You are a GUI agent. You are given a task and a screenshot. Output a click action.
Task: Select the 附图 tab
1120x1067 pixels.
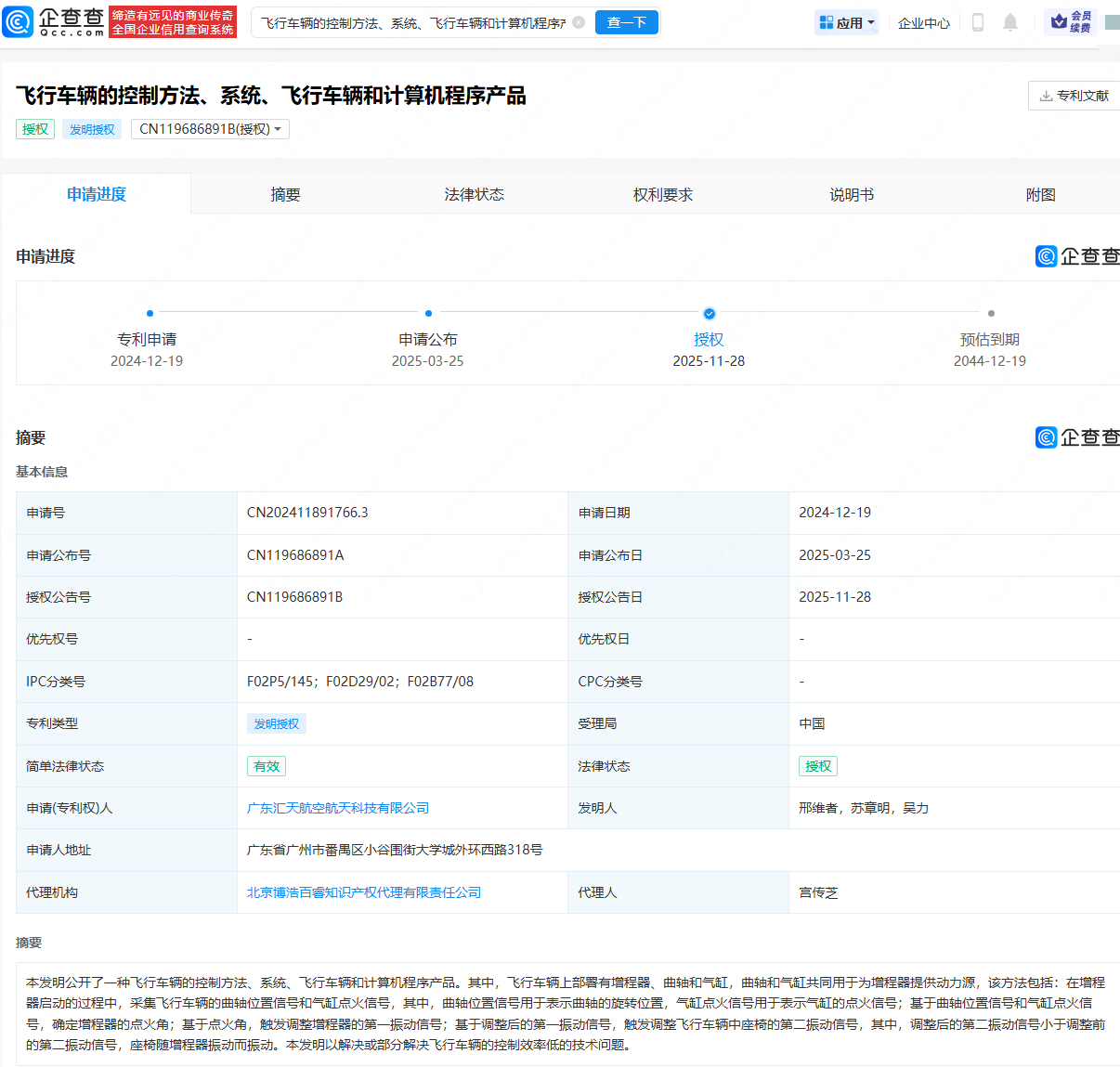[x=1040, y=194]
